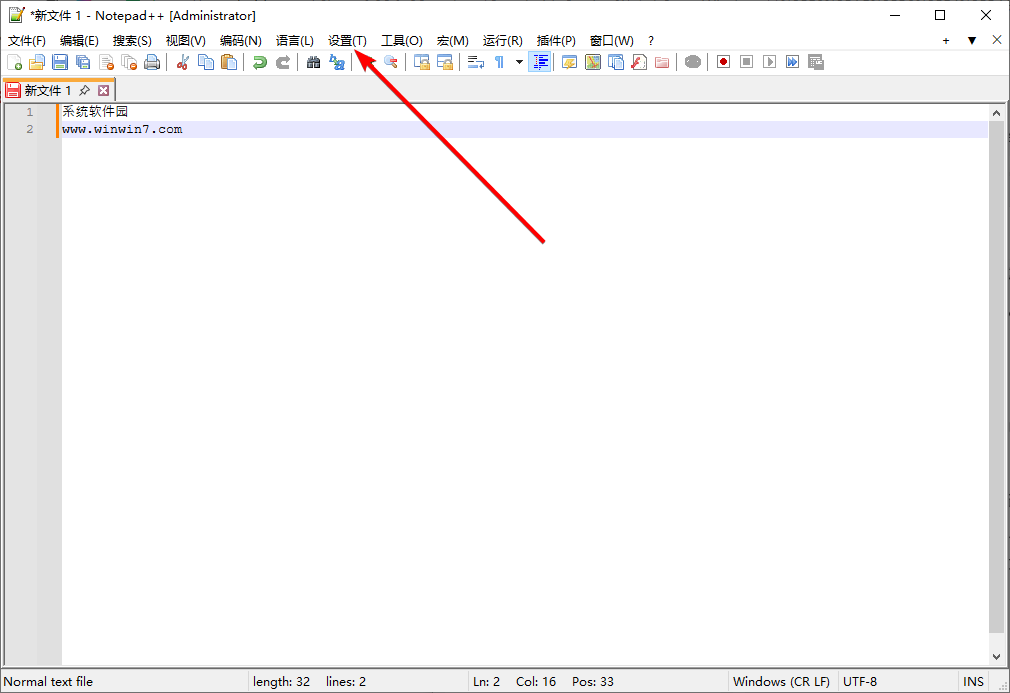This screenshot has width=1010, height=693.
Task: Zoom out with the magnifier minus icon
Action: [x=390, y=62]
